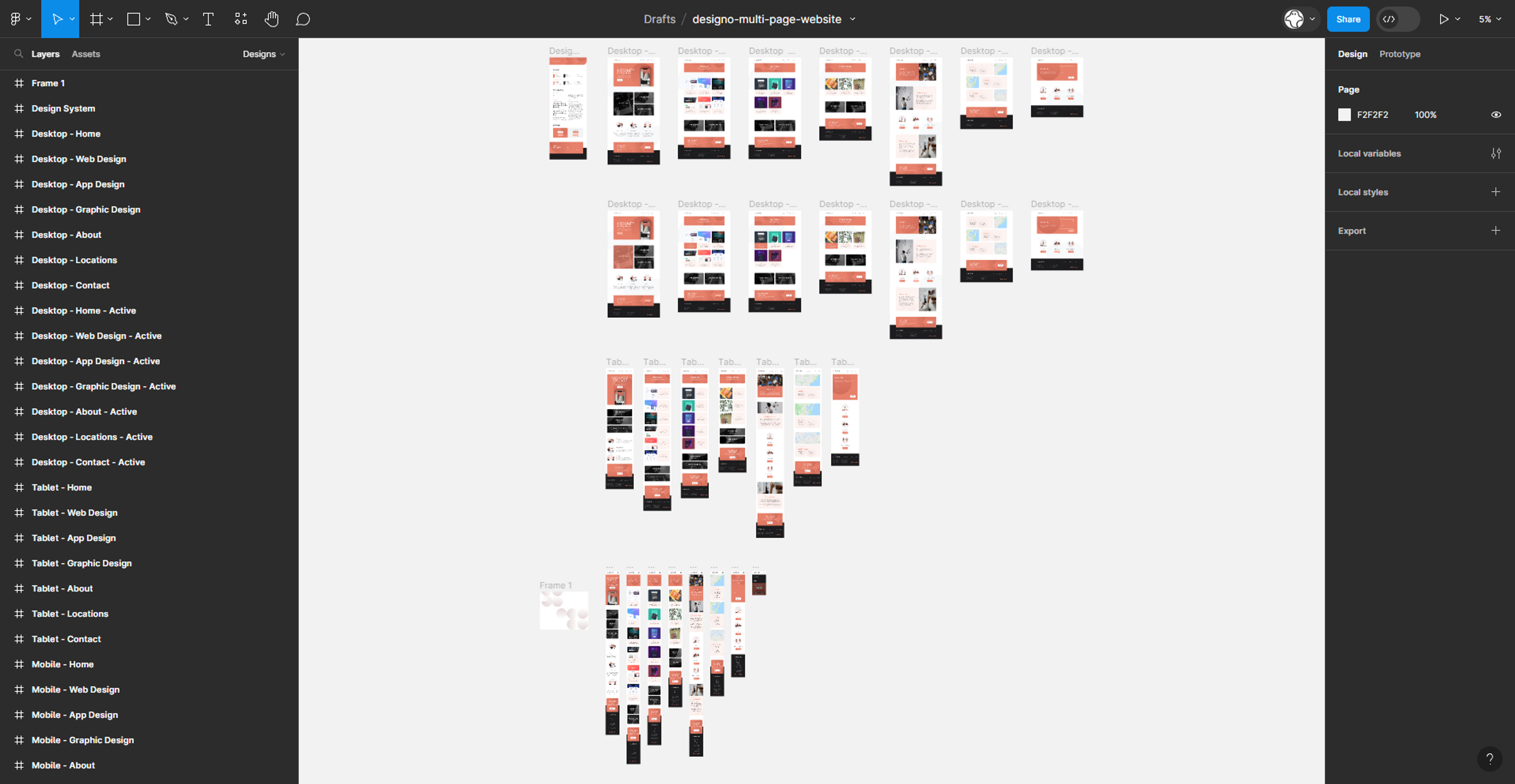Select the Vector/Pen tool
Viewport: 1515px width, 784px height.
172,18
